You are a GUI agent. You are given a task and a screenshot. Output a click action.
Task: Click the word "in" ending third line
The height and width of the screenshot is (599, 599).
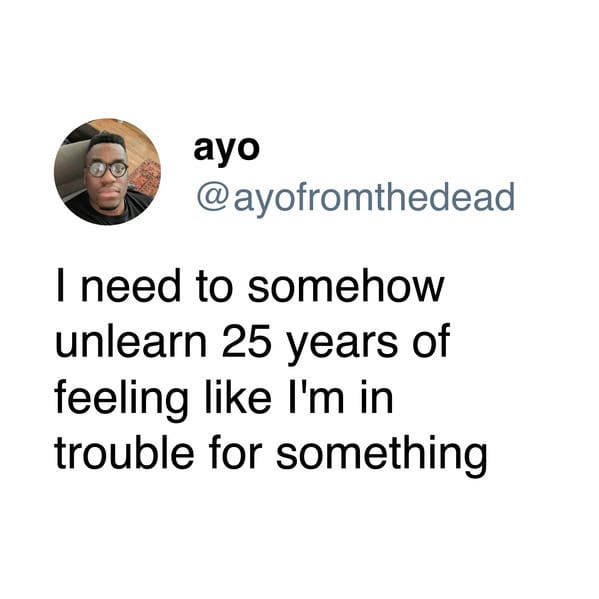click(377, 396)
